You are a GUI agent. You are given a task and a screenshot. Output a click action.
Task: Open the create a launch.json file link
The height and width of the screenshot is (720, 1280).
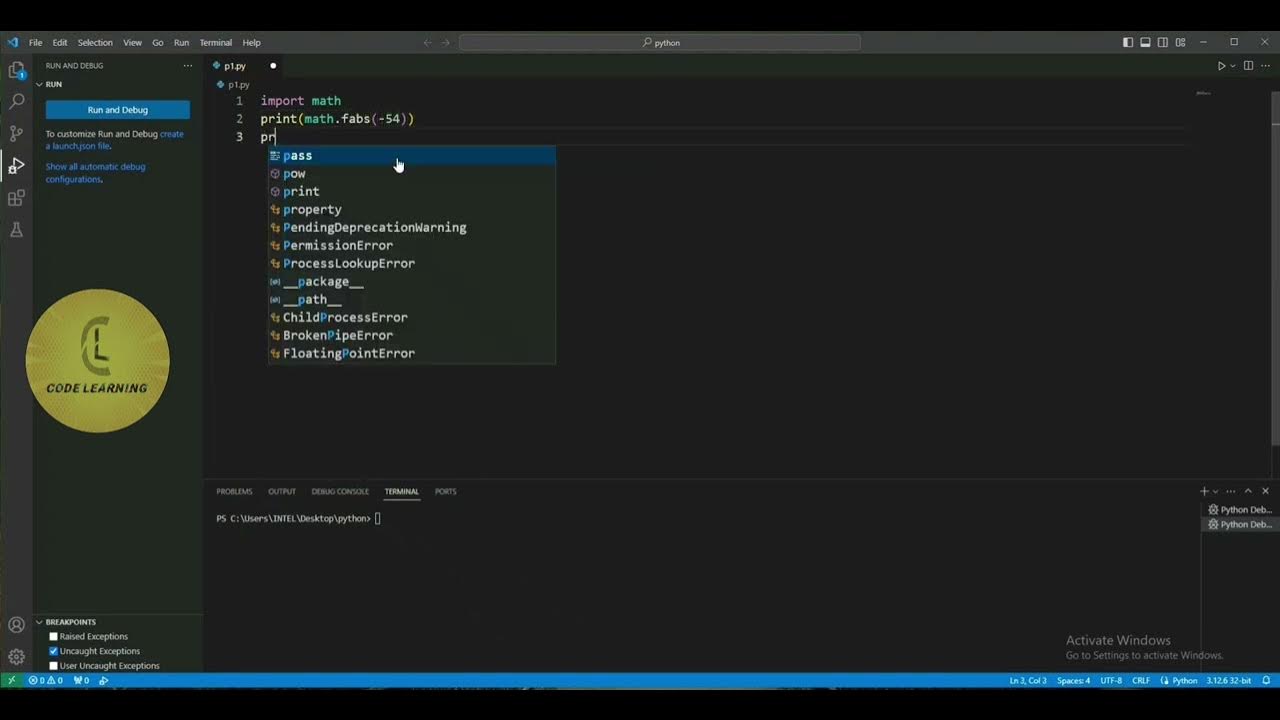[x=115, y=140]
